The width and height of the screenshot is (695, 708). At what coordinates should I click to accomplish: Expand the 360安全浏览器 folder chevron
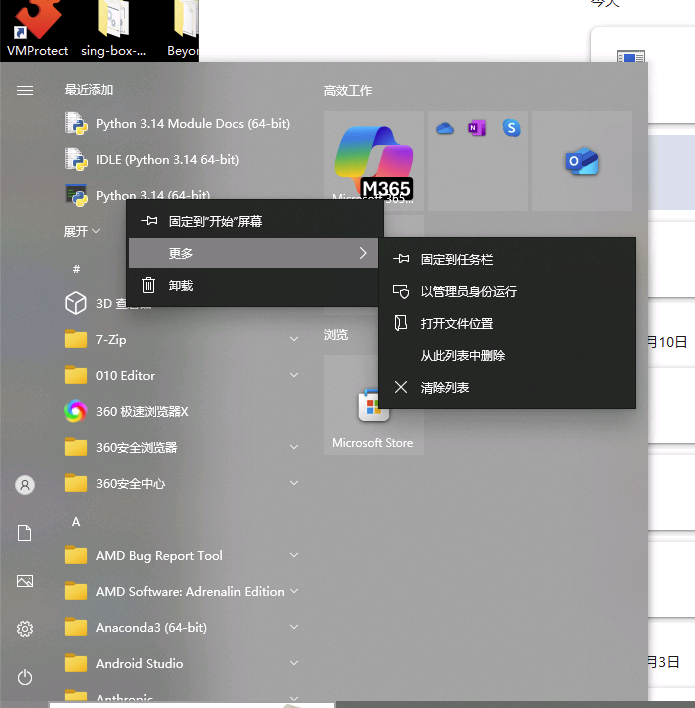[294, 447]
